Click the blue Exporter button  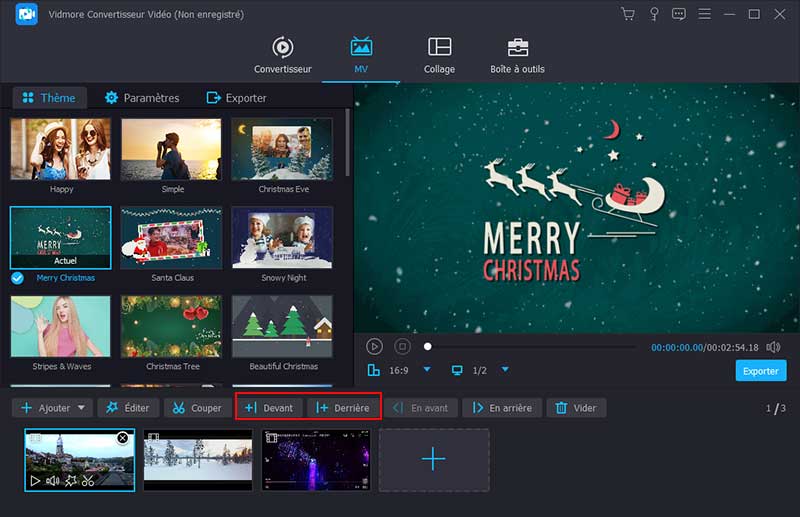pyautogui.click(x=760, y=371)
